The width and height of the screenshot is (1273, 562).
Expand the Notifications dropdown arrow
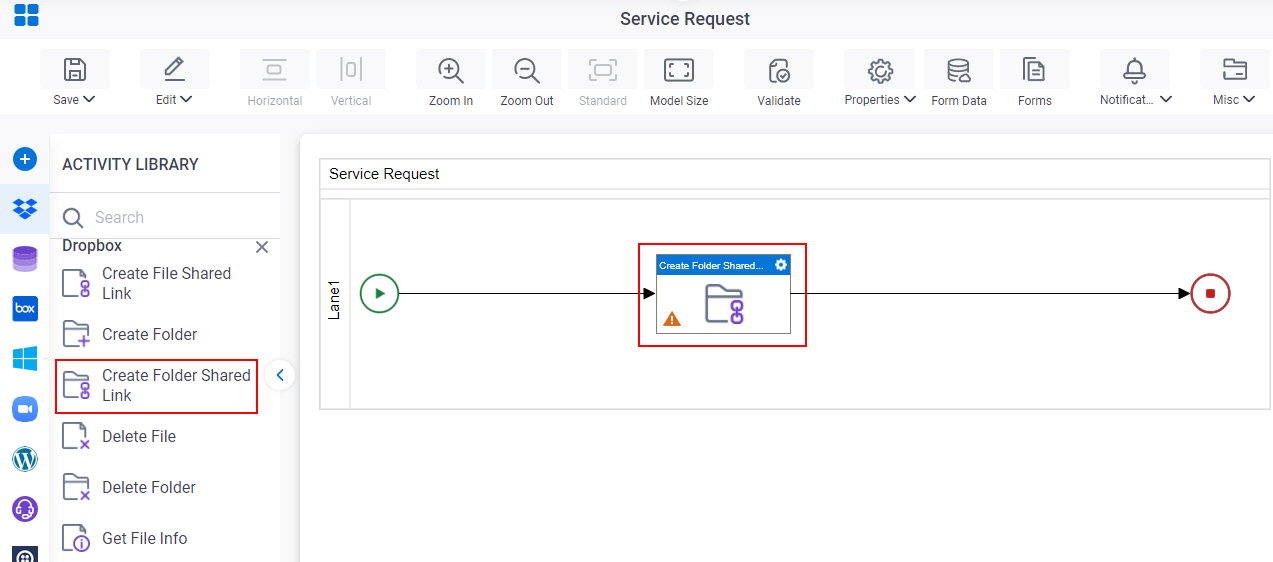(1166, 99)
